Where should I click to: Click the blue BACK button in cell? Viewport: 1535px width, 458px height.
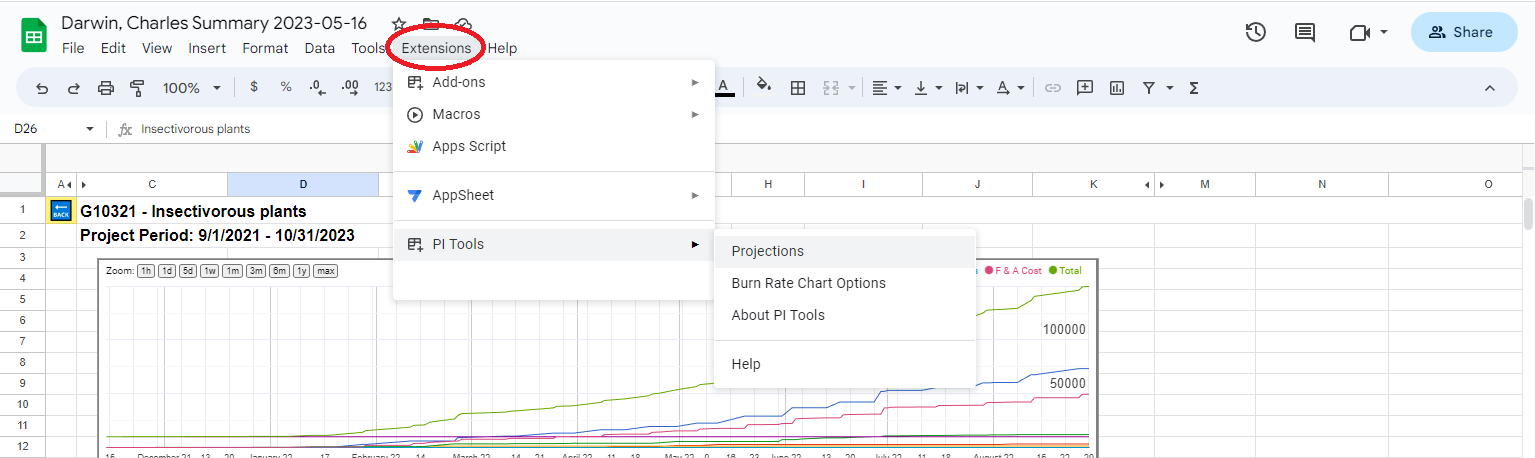(x=61, y=211)
